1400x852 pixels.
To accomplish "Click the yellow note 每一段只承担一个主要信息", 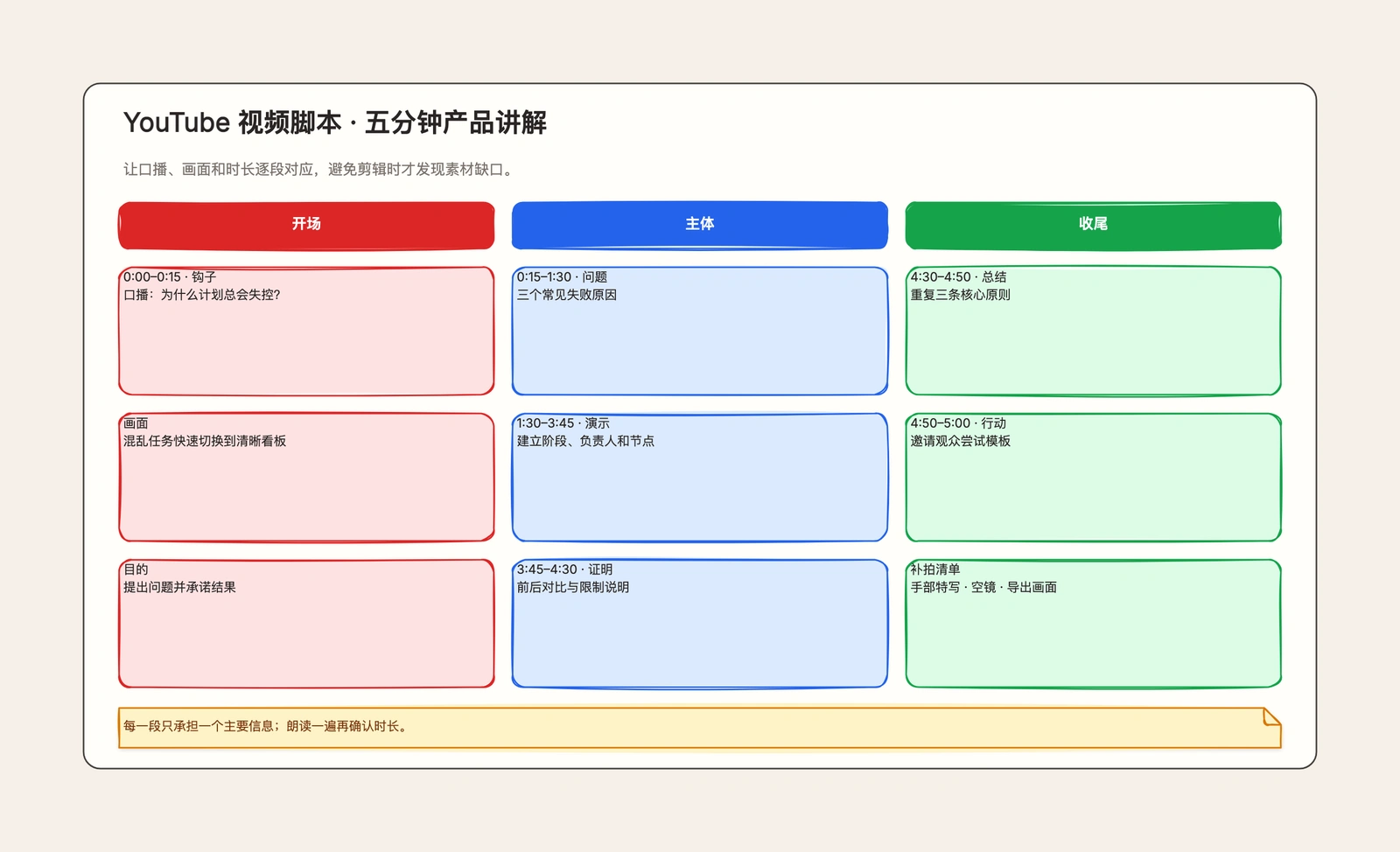I will coord(700,727).
